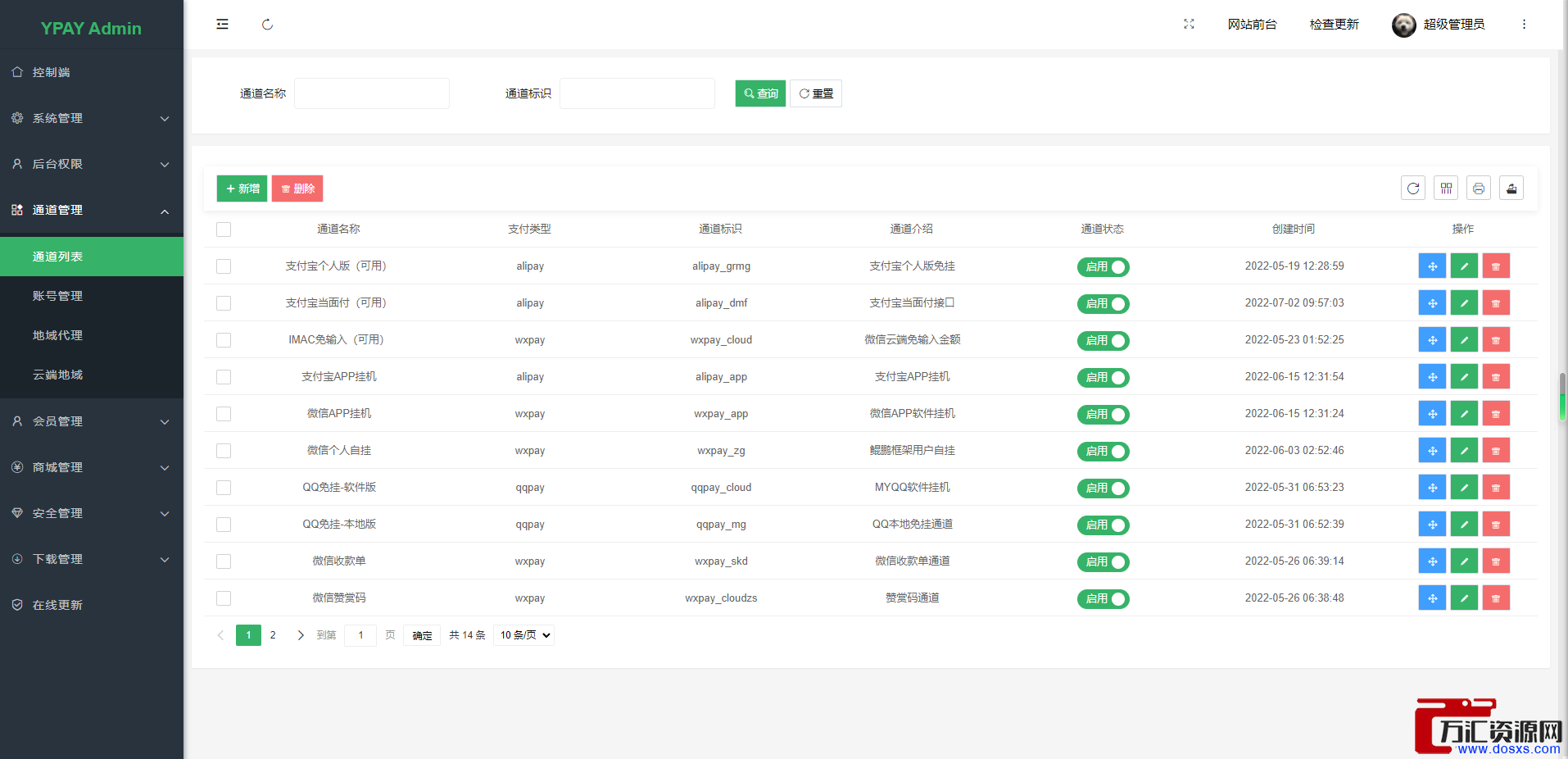Print the table via printer icon
The height and width of the screenshot is (759, 1568).
tap(1479, 189)
